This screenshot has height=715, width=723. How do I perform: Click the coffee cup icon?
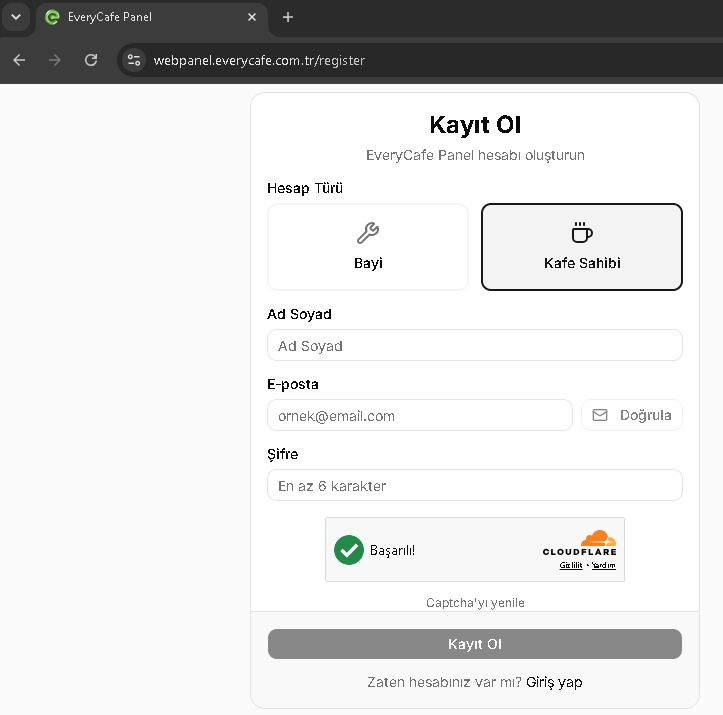[582, 232]
